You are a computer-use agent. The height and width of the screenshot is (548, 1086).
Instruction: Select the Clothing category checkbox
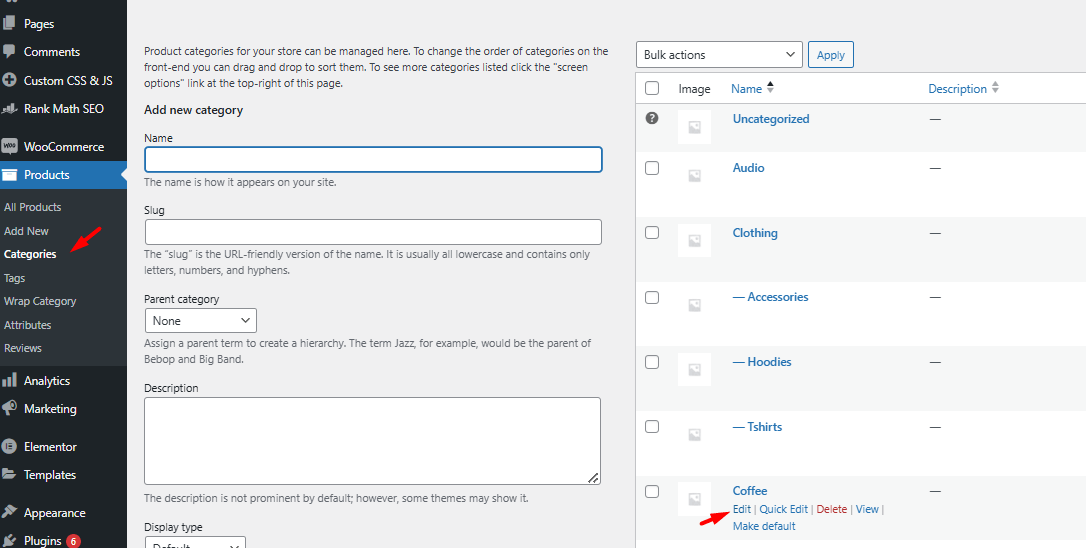pos(652,233)
